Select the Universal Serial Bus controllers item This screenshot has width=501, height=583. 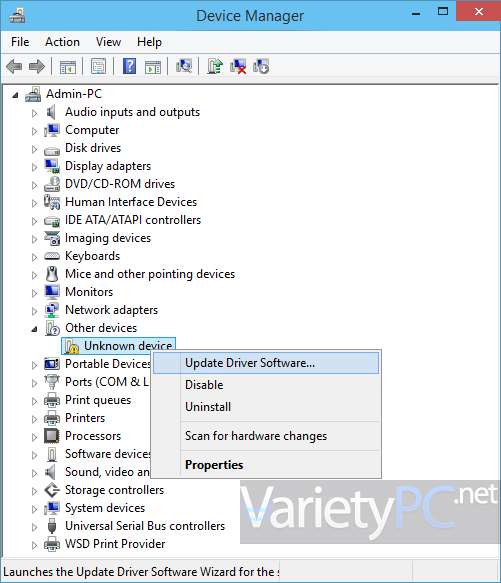click(145, 526)
